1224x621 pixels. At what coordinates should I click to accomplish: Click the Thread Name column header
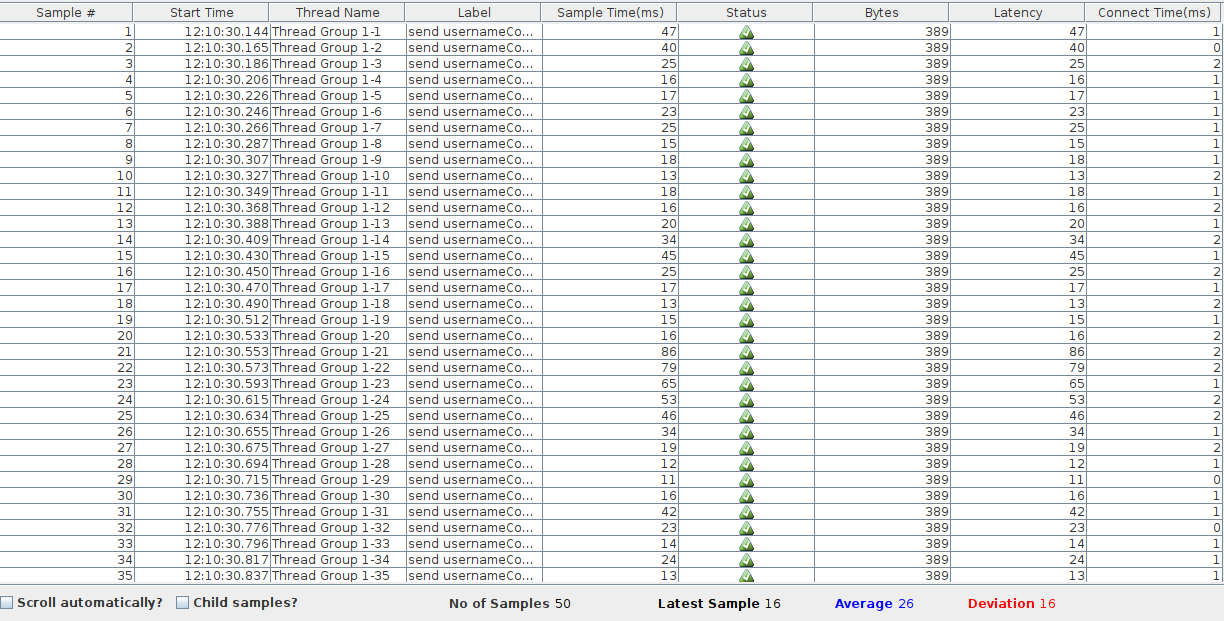tap(337, 13)
